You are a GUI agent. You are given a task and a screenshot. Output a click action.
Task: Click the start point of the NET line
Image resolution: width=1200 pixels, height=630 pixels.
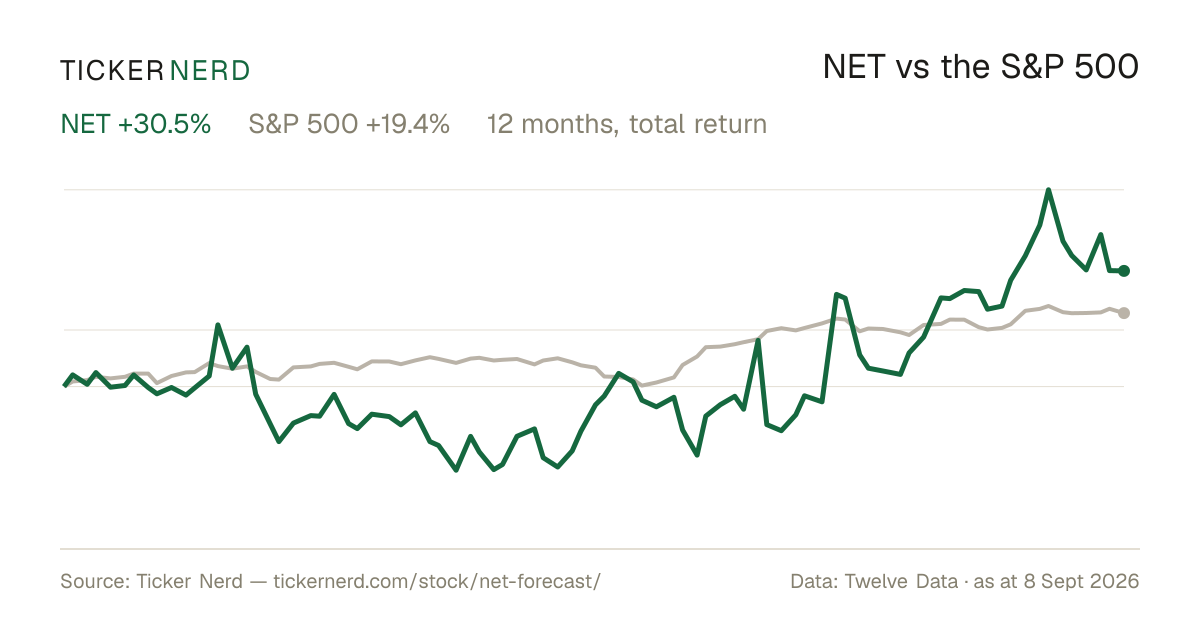click(x=65, y=385)
